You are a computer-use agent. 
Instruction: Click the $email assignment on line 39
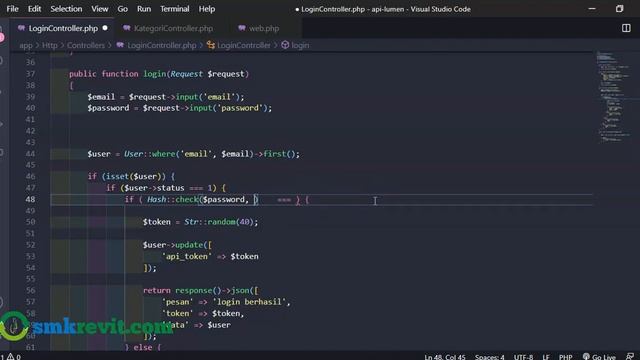tap(165, 97)
